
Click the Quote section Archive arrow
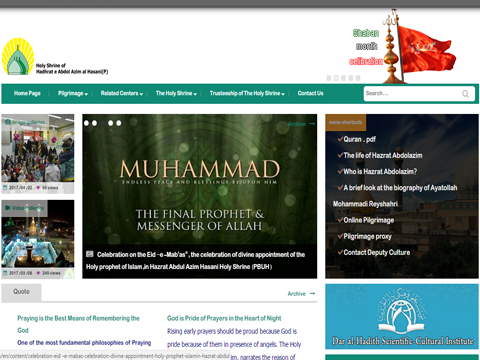pos(312,293)
